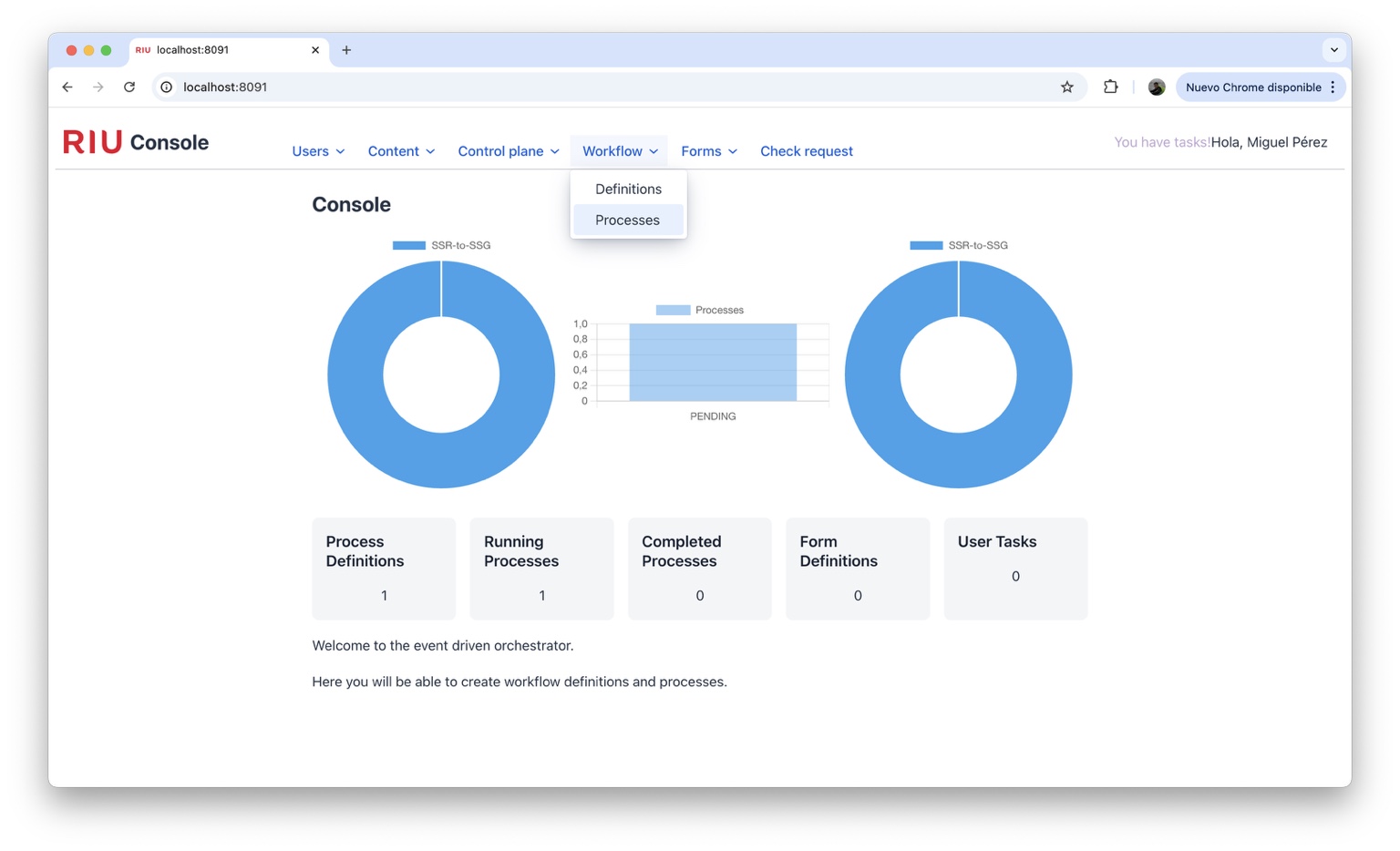Click the Check request navigation link
Image resolution: width=1400 pixels, height=851 pixels.
pyautogui.click(x=806, y=151)
